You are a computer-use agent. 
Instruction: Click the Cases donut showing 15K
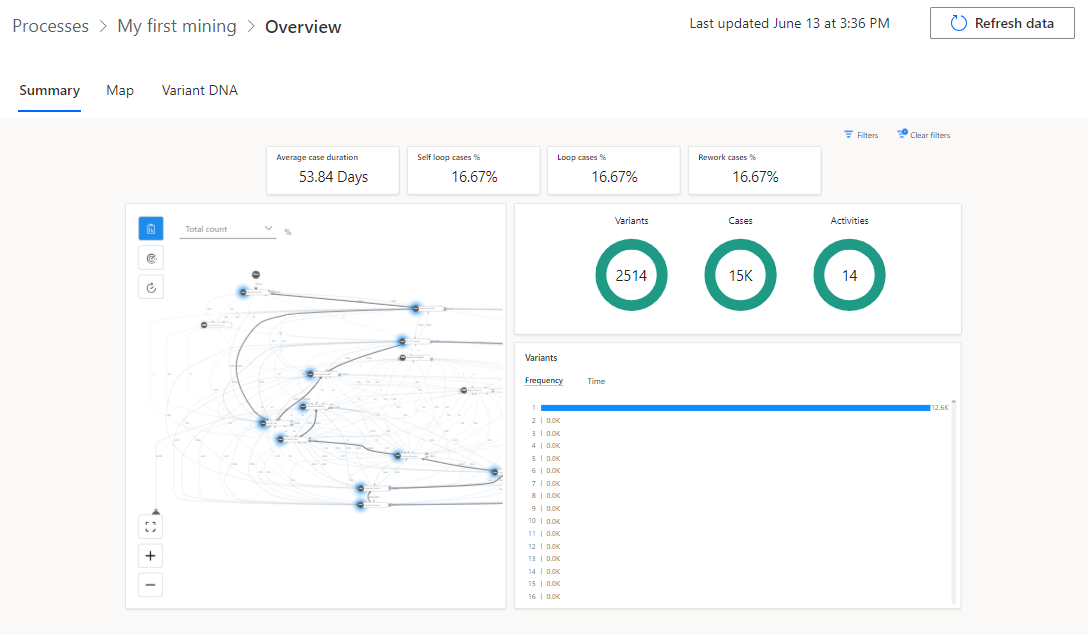[740, 275]
